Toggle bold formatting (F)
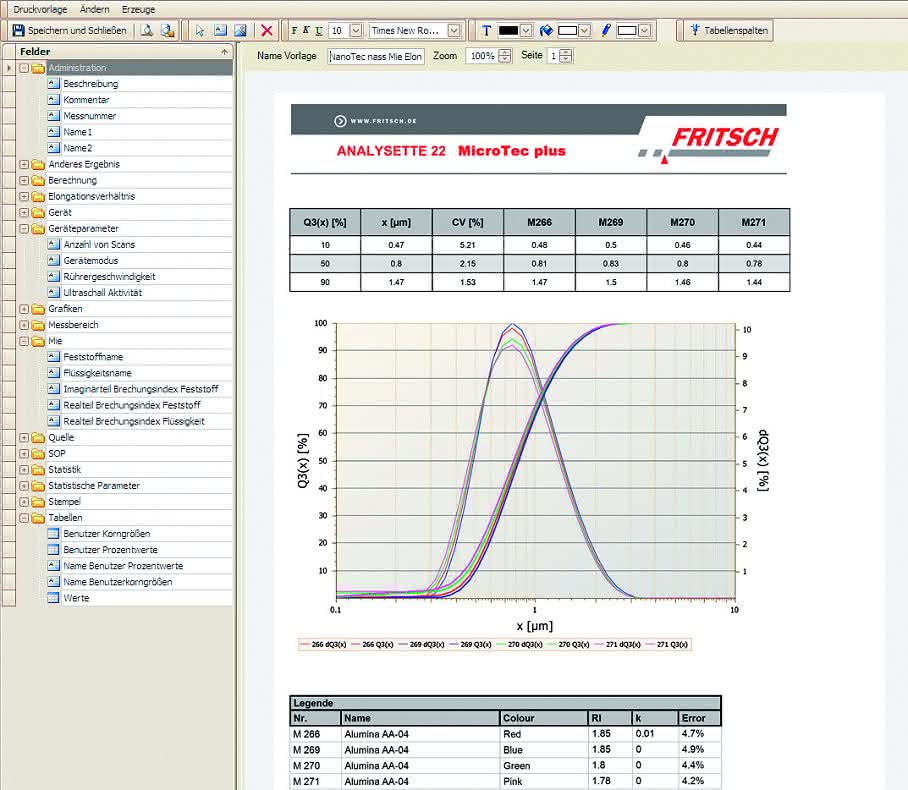 pyautogui.click(x=294, y=30)
